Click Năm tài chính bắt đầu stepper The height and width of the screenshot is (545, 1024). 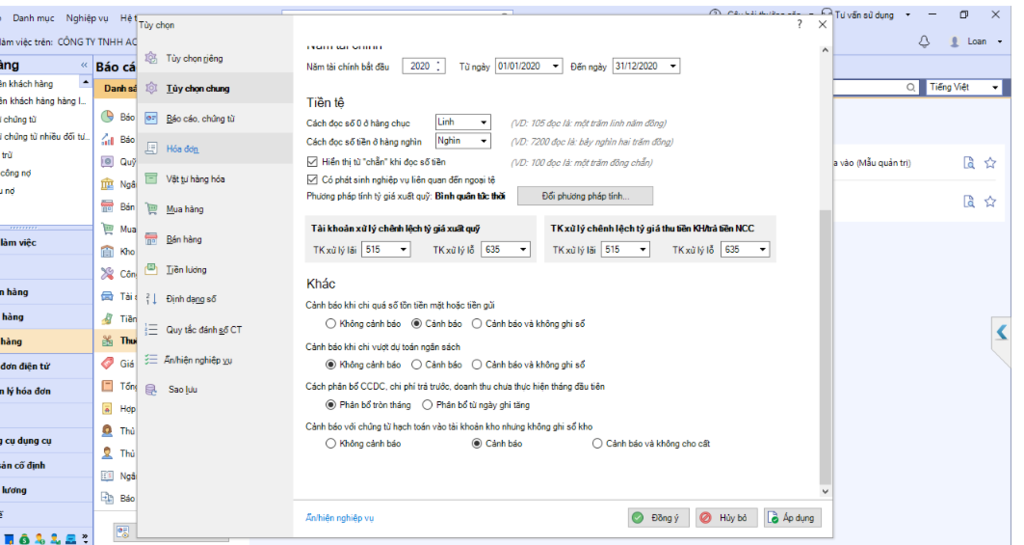(439, 66)
